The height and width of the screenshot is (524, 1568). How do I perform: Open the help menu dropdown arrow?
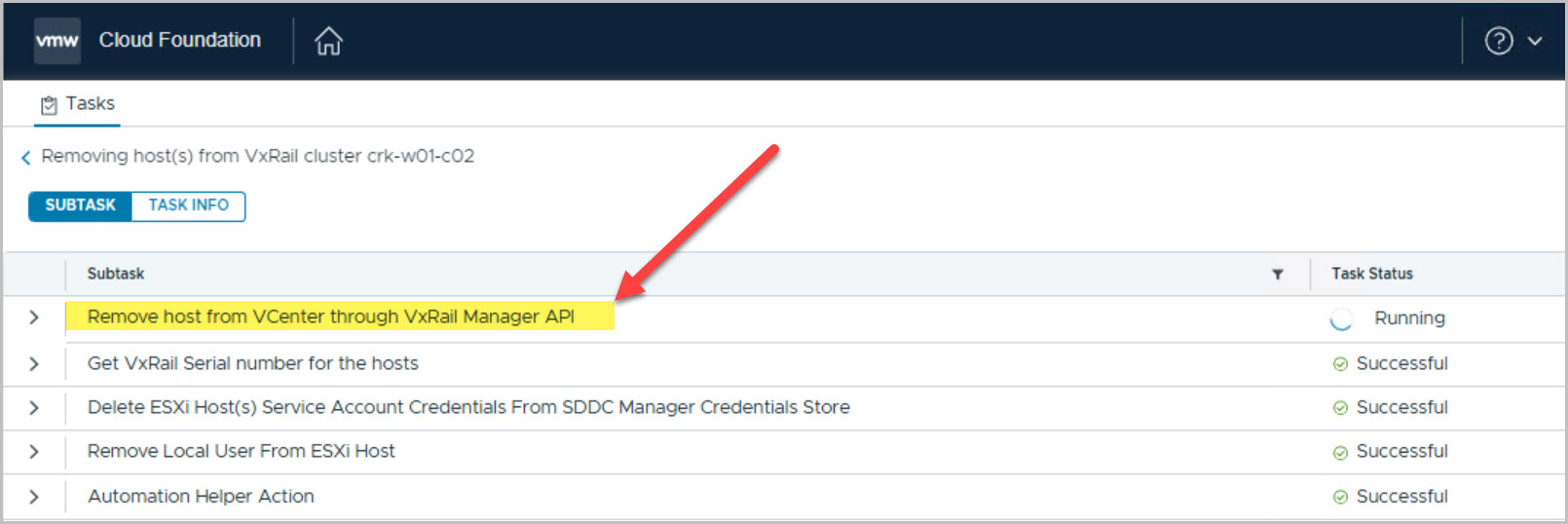(1535, 41)
